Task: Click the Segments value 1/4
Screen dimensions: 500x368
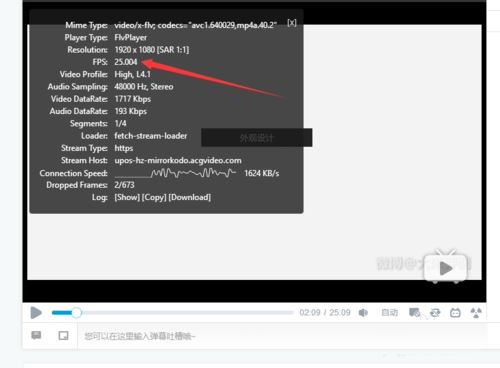Action: click(x=120, y=124)
